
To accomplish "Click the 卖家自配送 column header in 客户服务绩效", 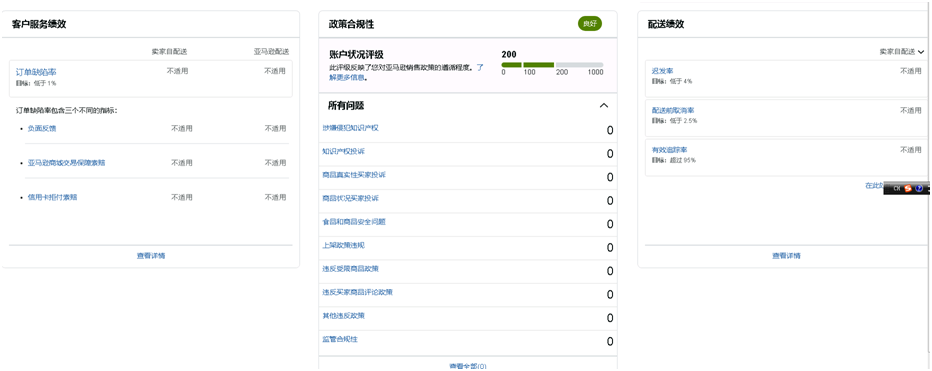I will pyautogui.click(x=169, y=52).
